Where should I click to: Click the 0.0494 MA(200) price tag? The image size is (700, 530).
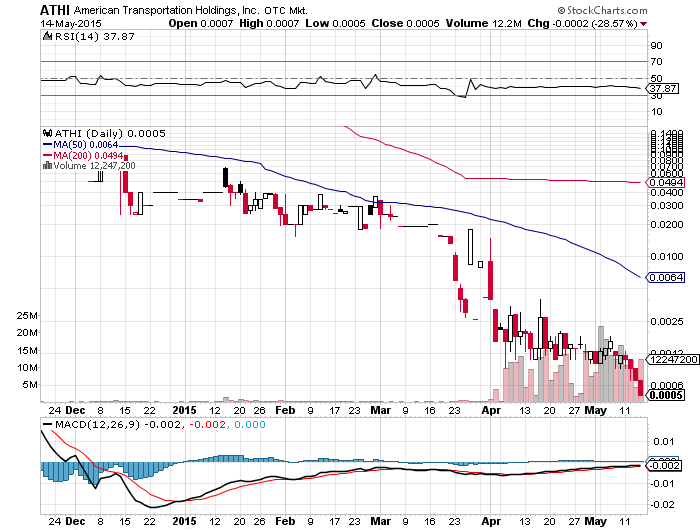(666, 182)
